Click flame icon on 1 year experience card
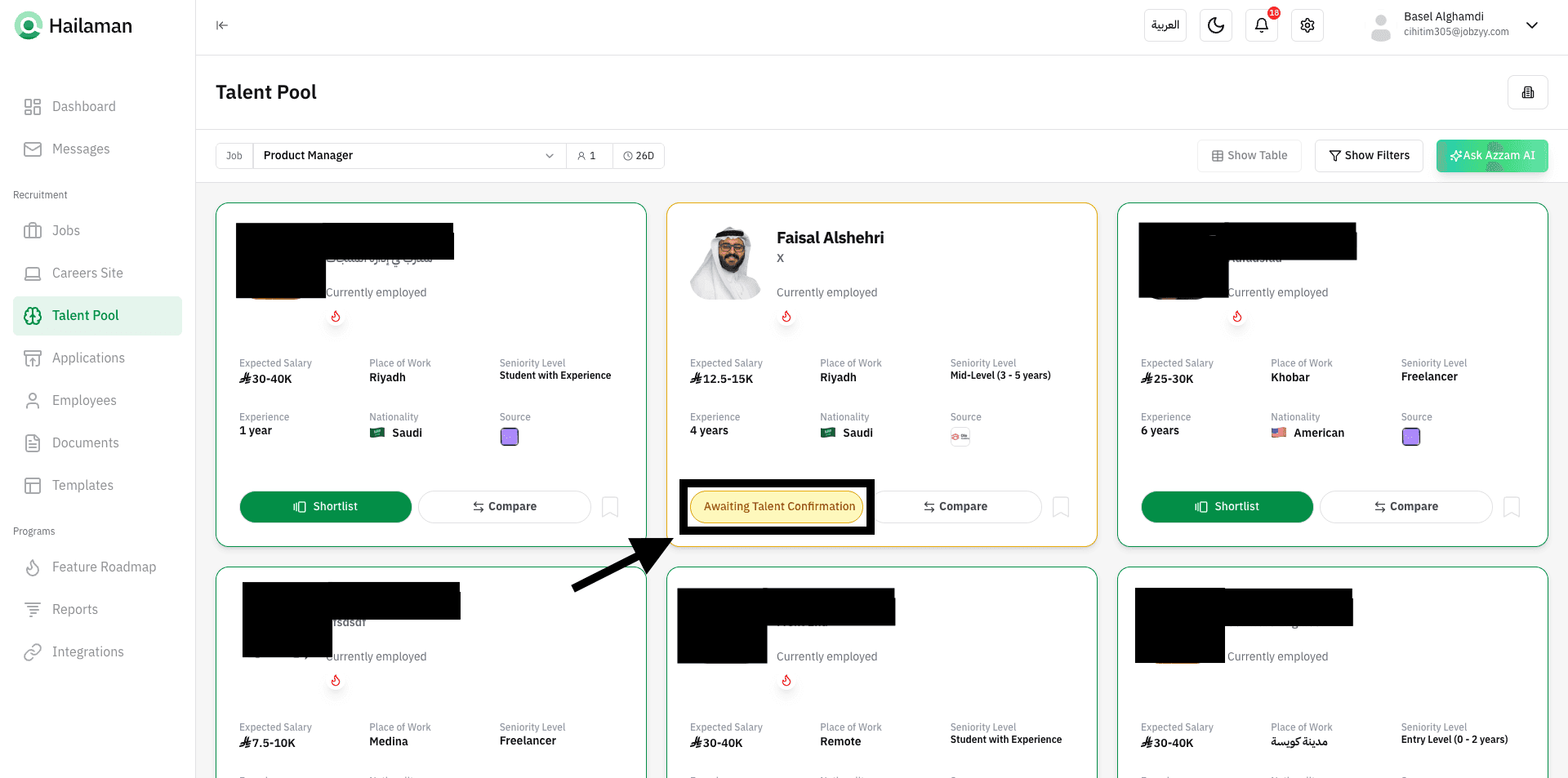The height and width of the screenshot is (778, 1568). coord(336,317)
